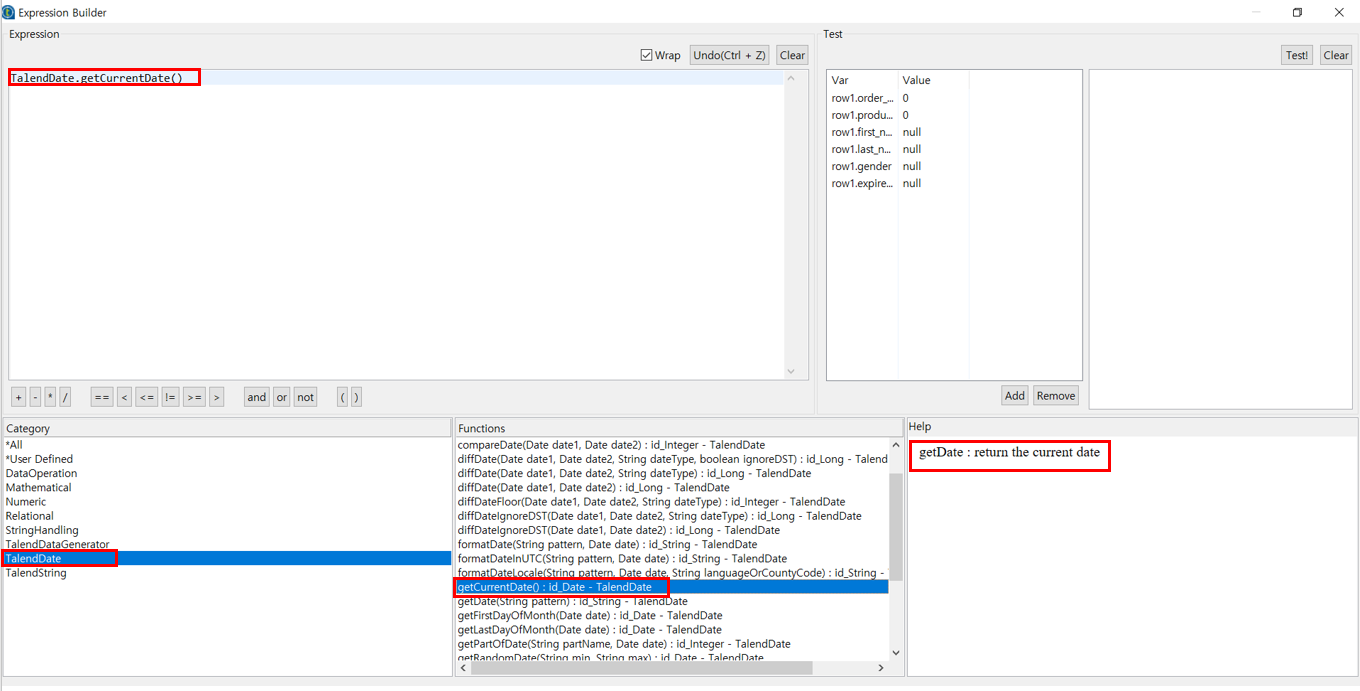
Task: Insert the divide operator
Action: (x=65, y=397)
